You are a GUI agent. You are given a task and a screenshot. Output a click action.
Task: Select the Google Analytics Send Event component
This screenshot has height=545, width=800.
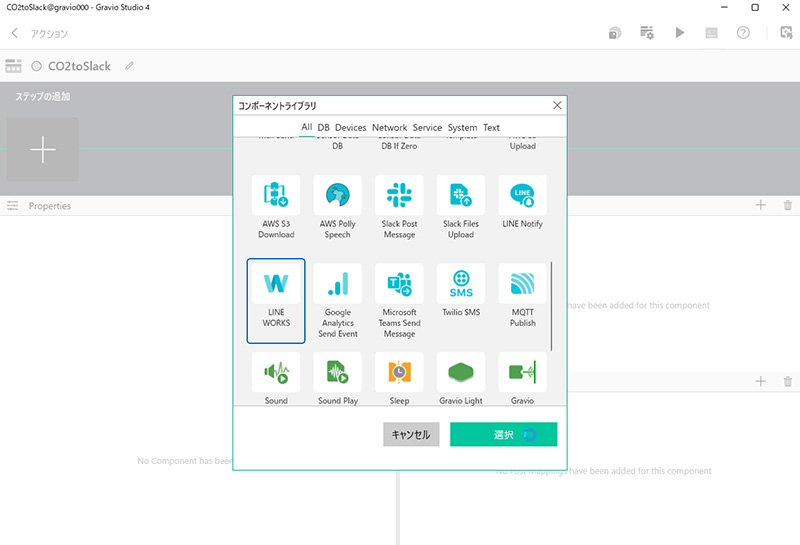pyautogui.click(x=337, y=300)
